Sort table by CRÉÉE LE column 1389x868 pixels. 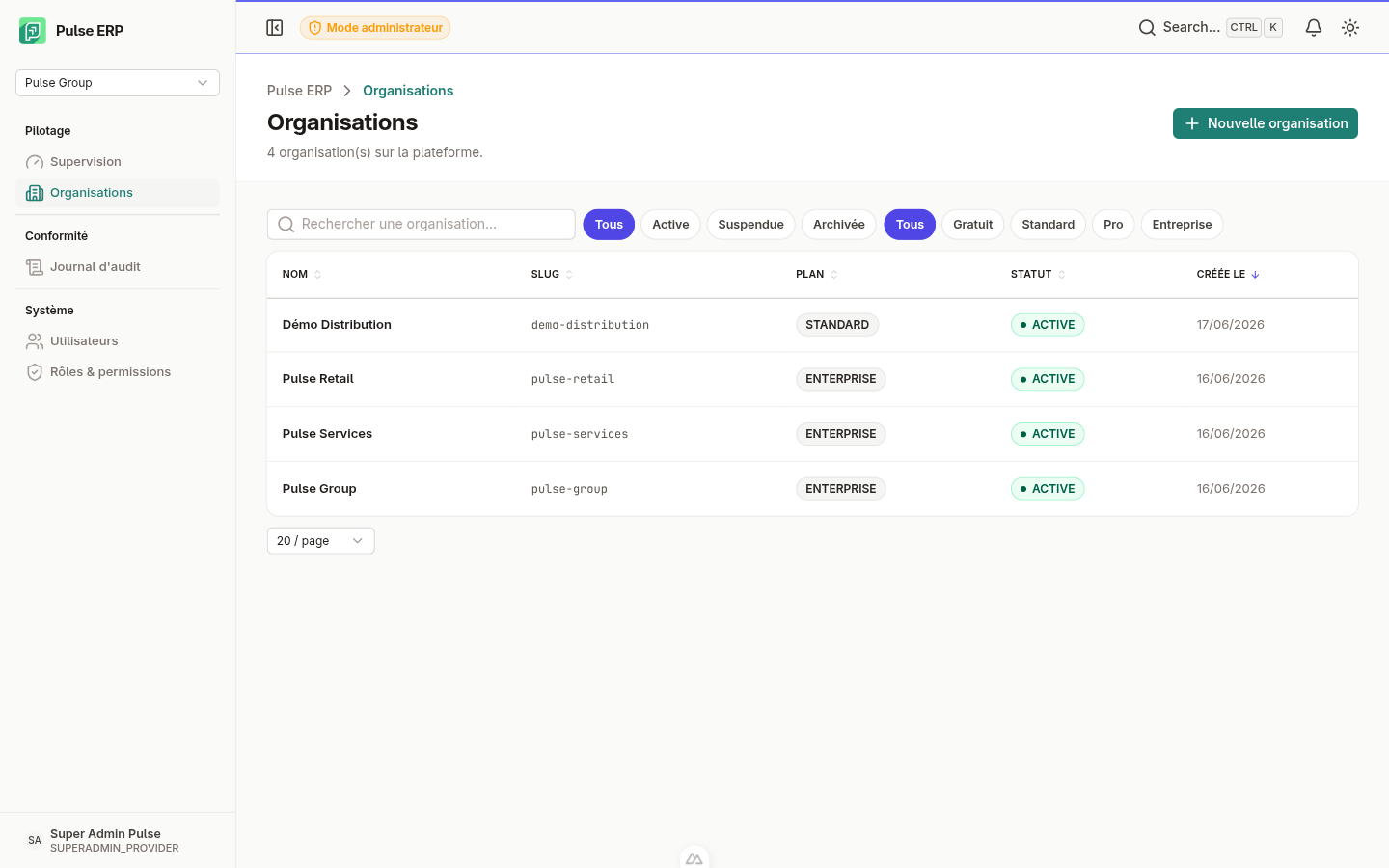click(x=1228, y=275)
